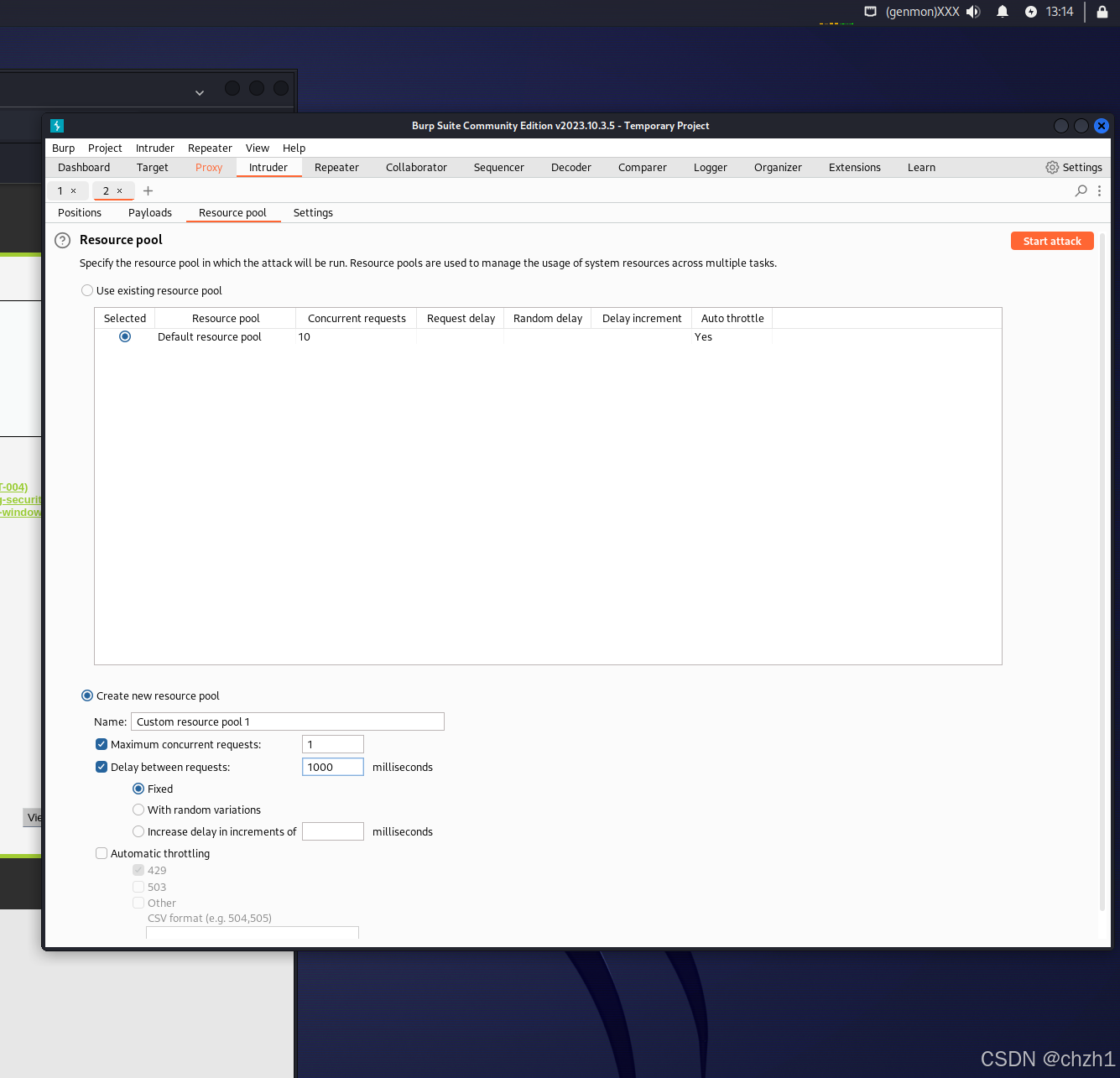Screen dimensions: 1120x1078
Task: Expand the chevron in background window
Action: [200, 93]
